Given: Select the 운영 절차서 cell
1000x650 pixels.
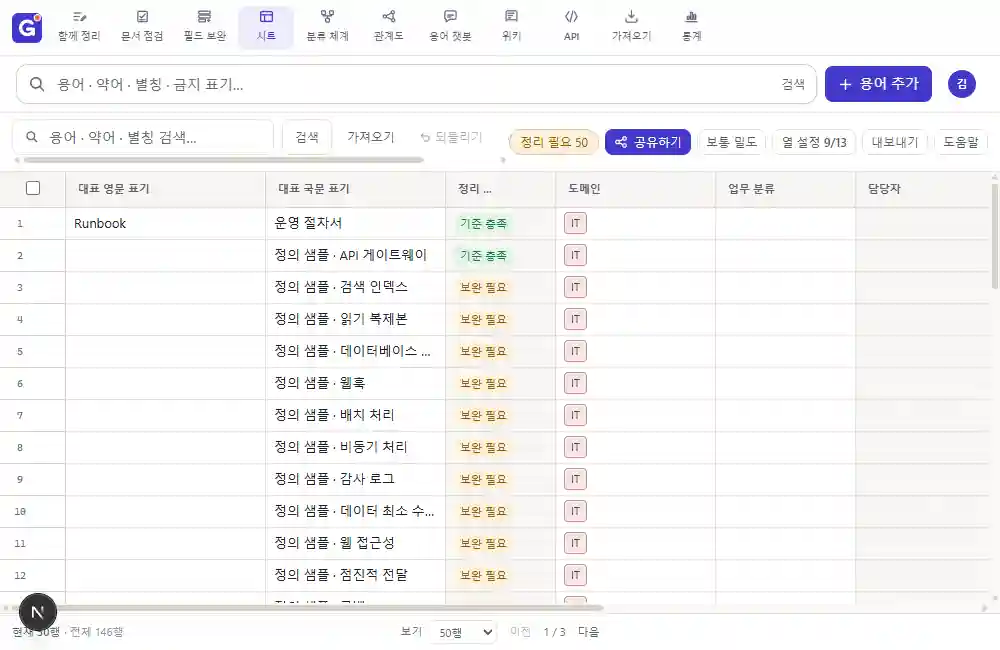Looking at the screenshot, I should click(x=355, y=223).
